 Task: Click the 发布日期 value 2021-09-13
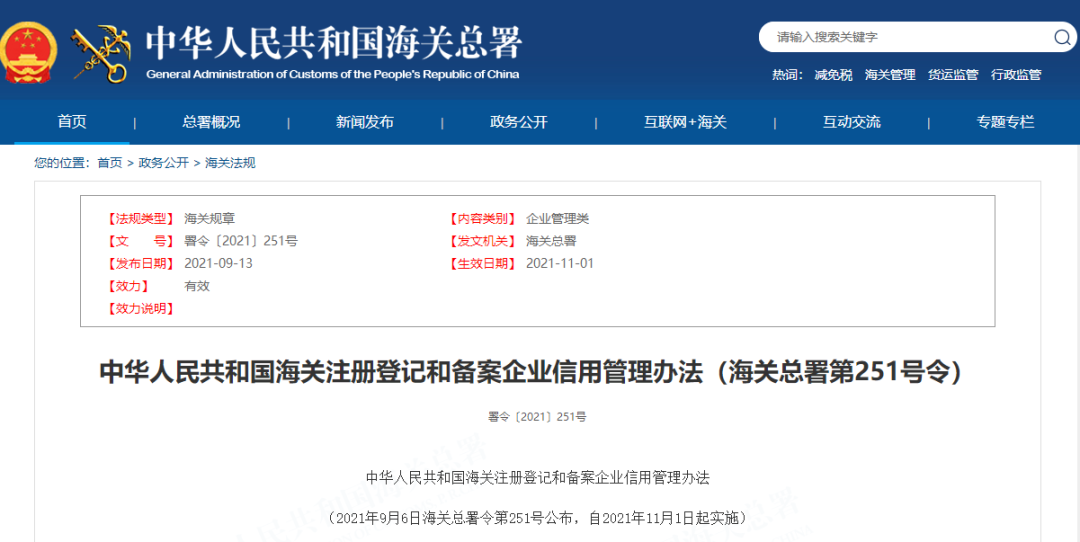(x=218, y=264)
